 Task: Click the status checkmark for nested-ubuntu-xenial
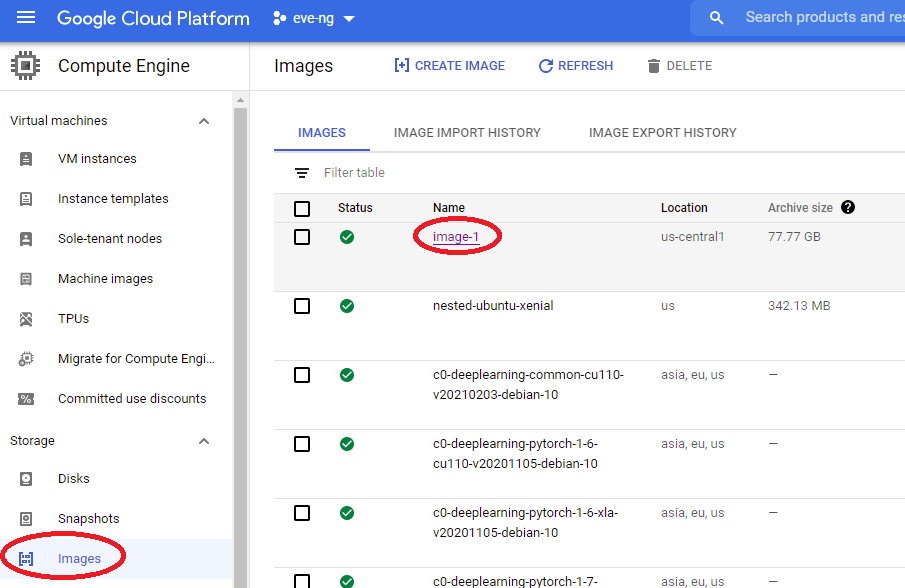347,306
